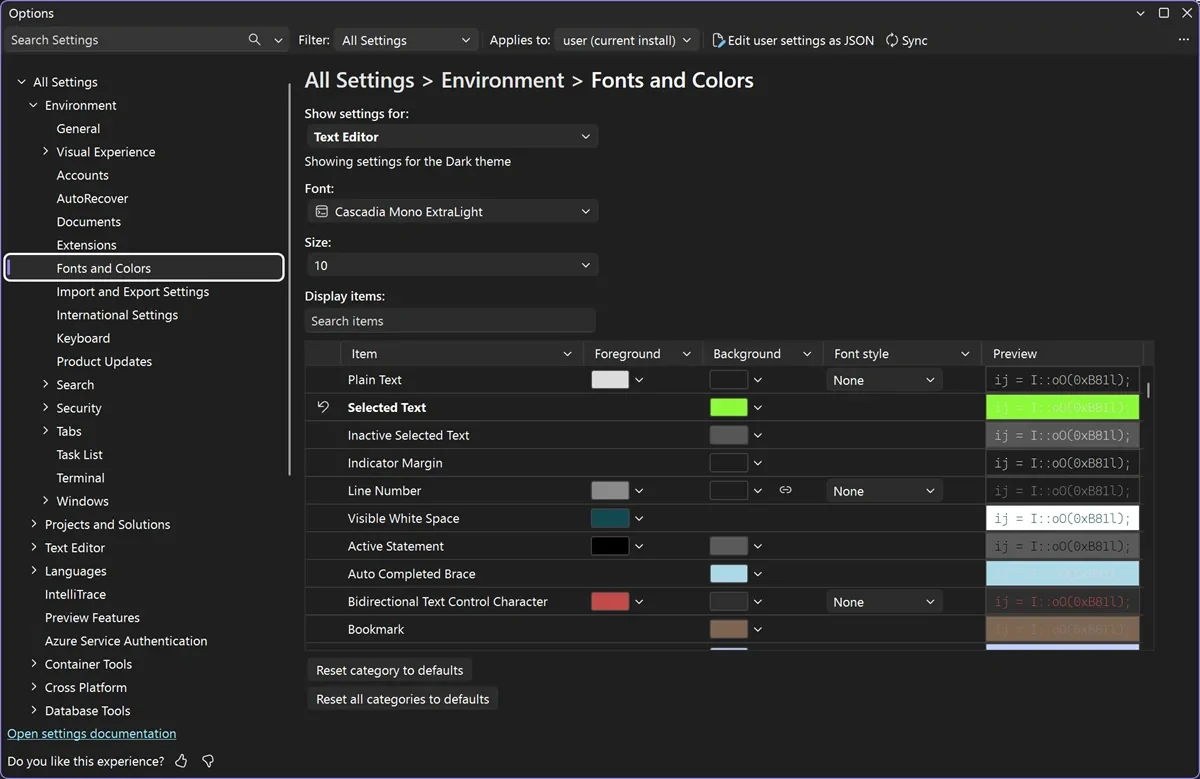Click the Search items display filter field
1200x779 pixels.
pyautogui.click(x=450, y=321)
